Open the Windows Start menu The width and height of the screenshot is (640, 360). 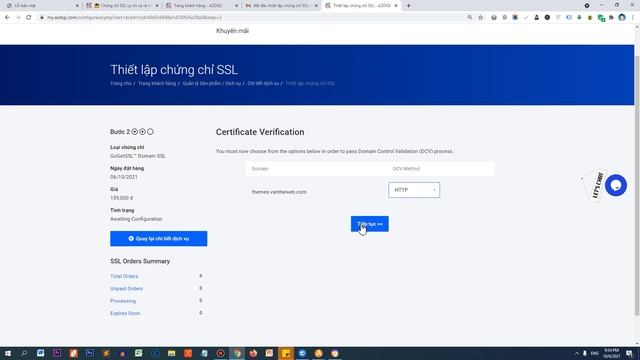(8, 353)
